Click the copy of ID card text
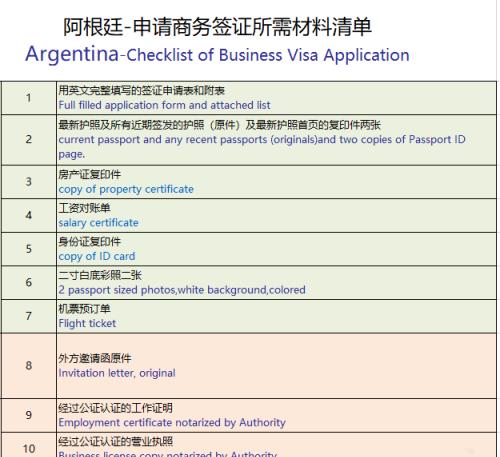This screenshot has height=457, width=500. point(97,256)
